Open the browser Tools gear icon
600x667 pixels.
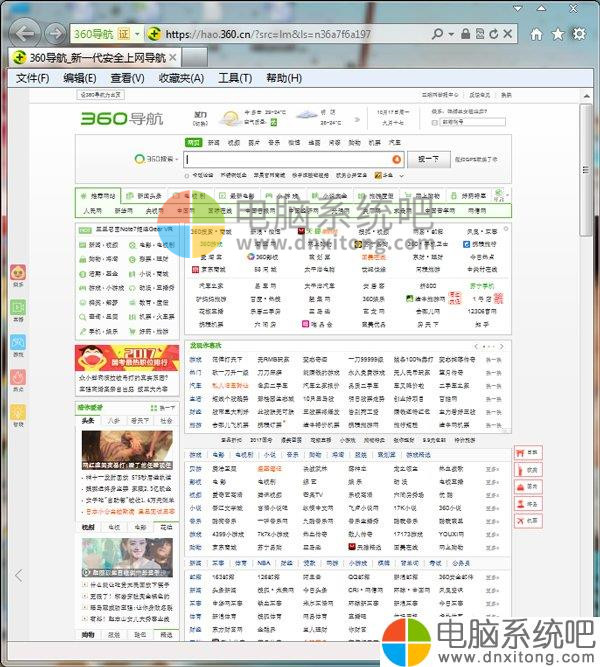click(579, 34)
